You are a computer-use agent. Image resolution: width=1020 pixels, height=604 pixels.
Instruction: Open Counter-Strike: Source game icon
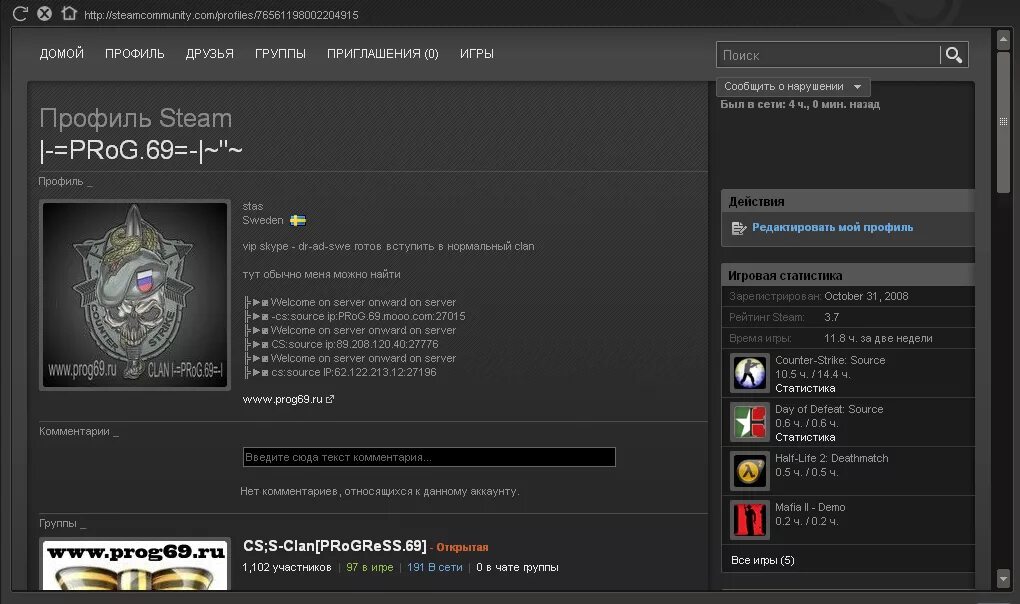click(x=749, y=373)
